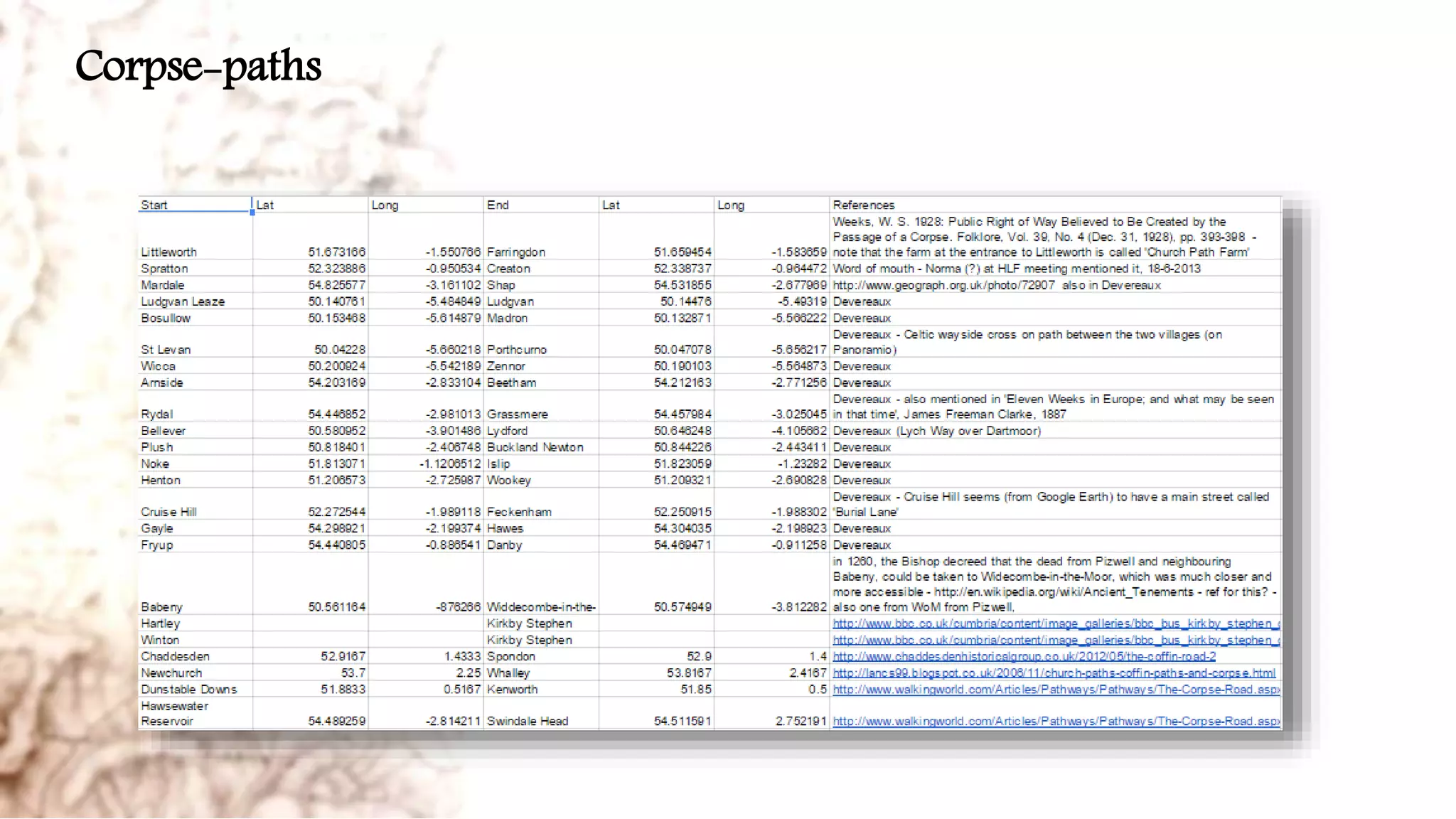Click the Dunstable Downs cell
1456x819 pixels.
coord(188,689)
